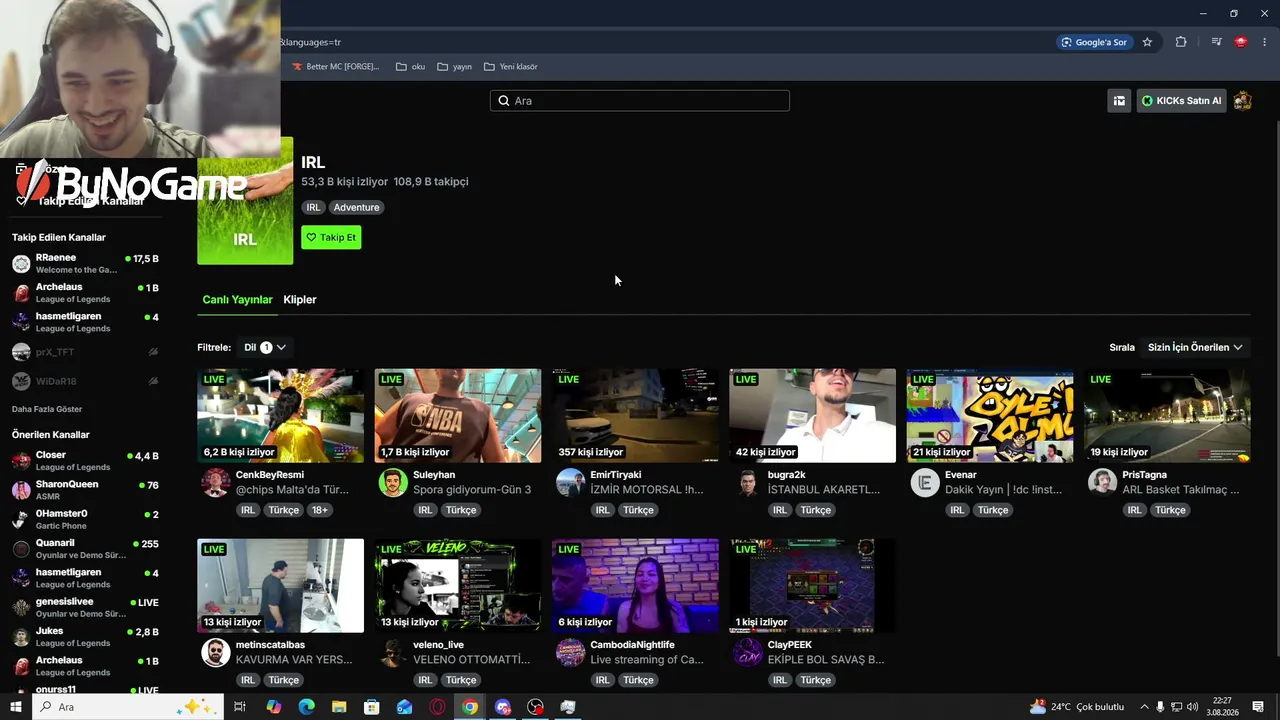Open the Chrome extensions puzzle icon

[x=1181, y=42]
